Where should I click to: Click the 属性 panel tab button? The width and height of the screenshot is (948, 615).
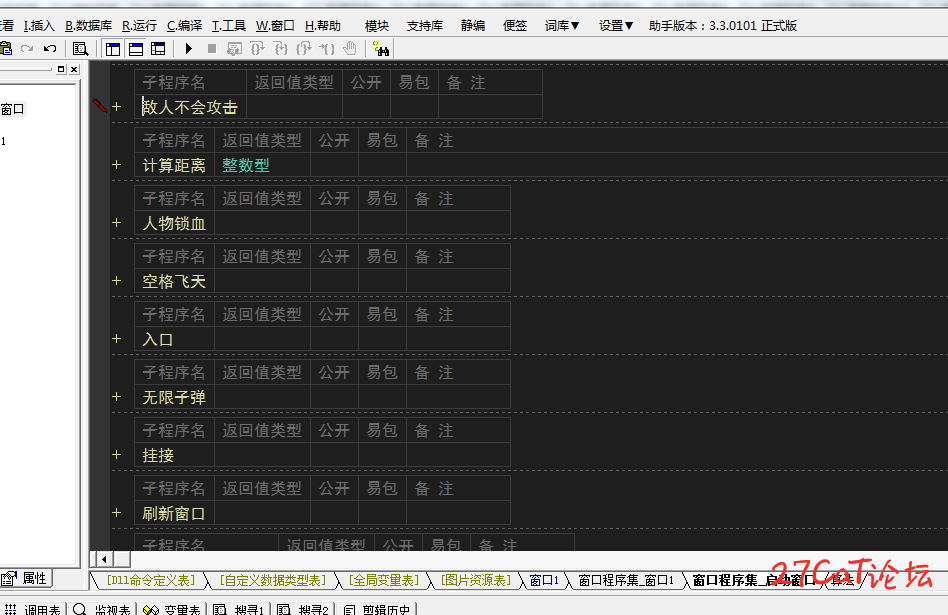tap(27, 579)
